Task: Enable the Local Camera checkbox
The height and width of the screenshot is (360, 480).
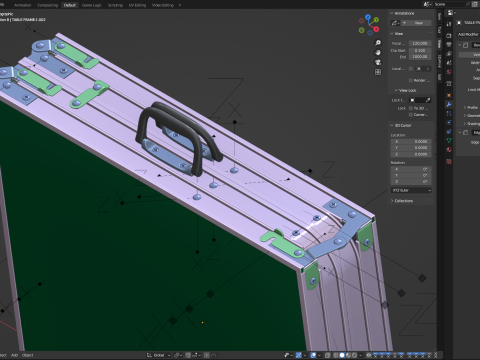Action: click(x=411, y=69)
